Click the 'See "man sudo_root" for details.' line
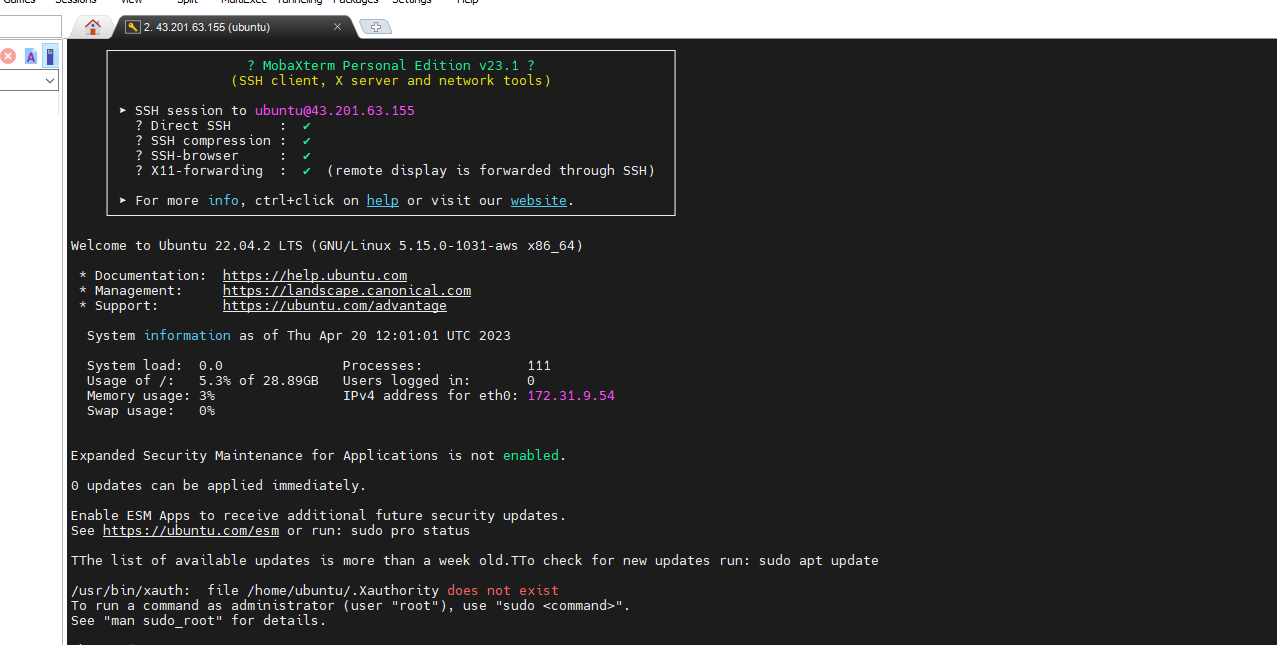The image size is (1277, 645). point(199,620)
